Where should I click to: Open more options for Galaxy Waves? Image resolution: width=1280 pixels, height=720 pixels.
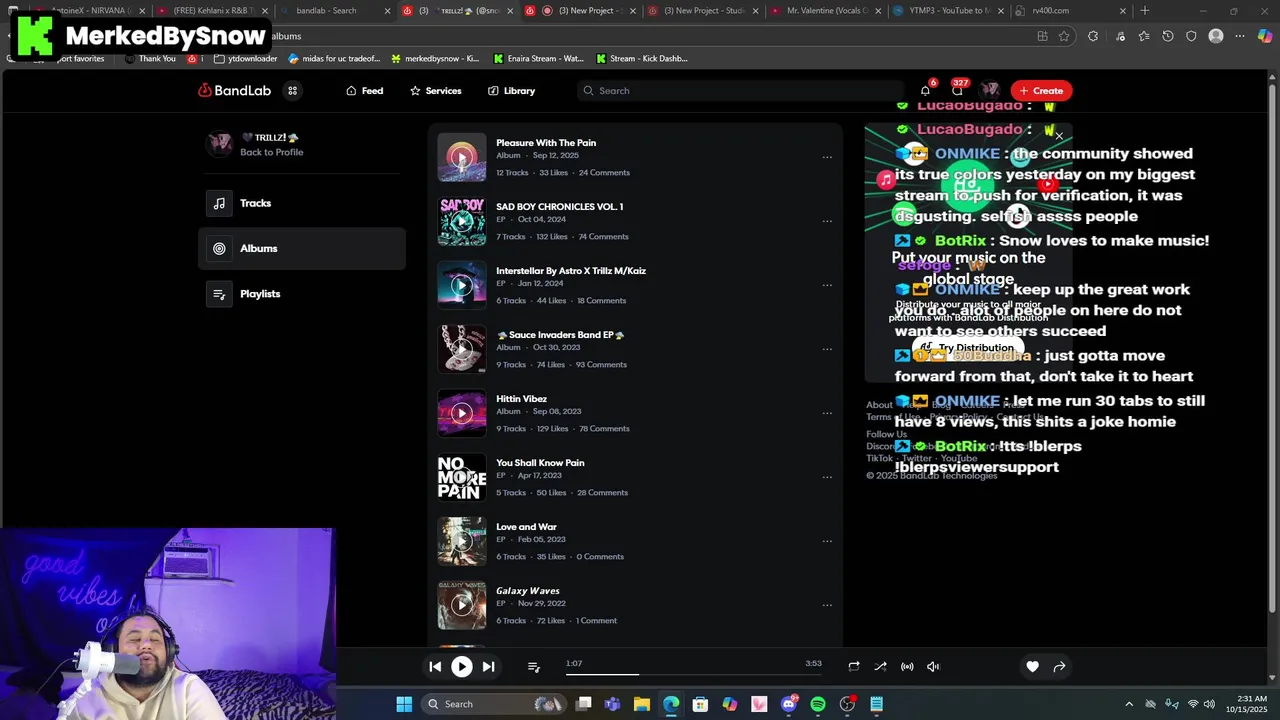(827, 605)
